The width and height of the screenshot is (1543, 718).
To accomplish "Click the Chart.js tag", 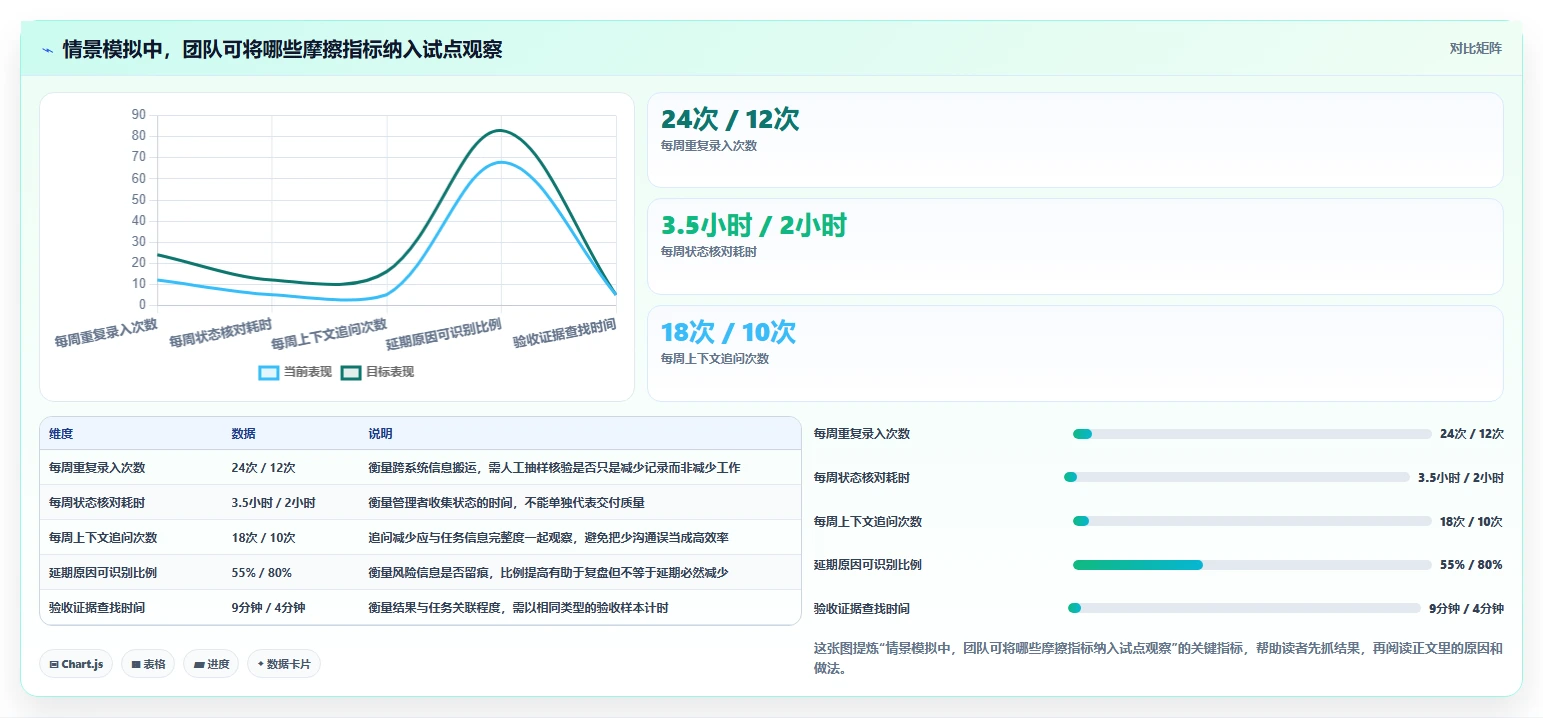I will [76, 664].
